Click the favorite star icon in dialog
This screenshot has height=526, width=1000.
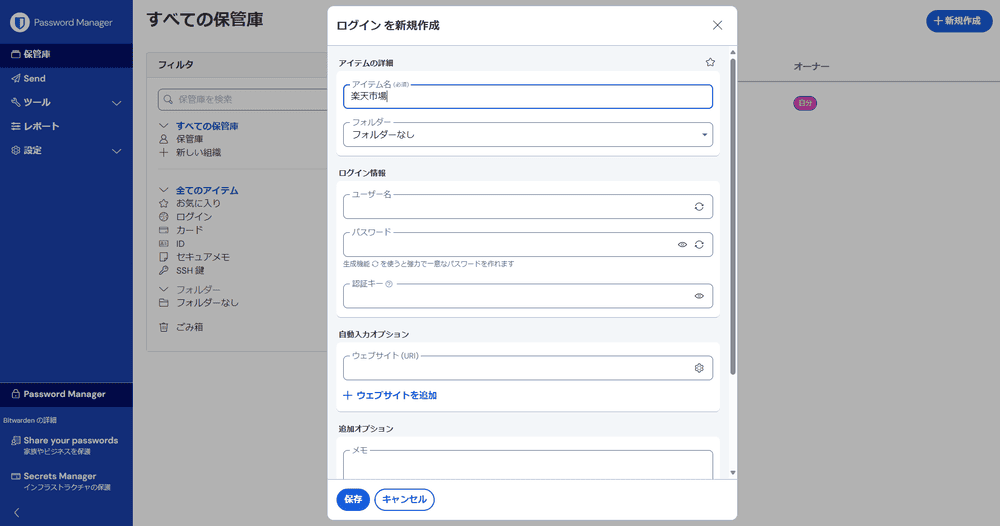pyautogui.click(x=710, y=62)
